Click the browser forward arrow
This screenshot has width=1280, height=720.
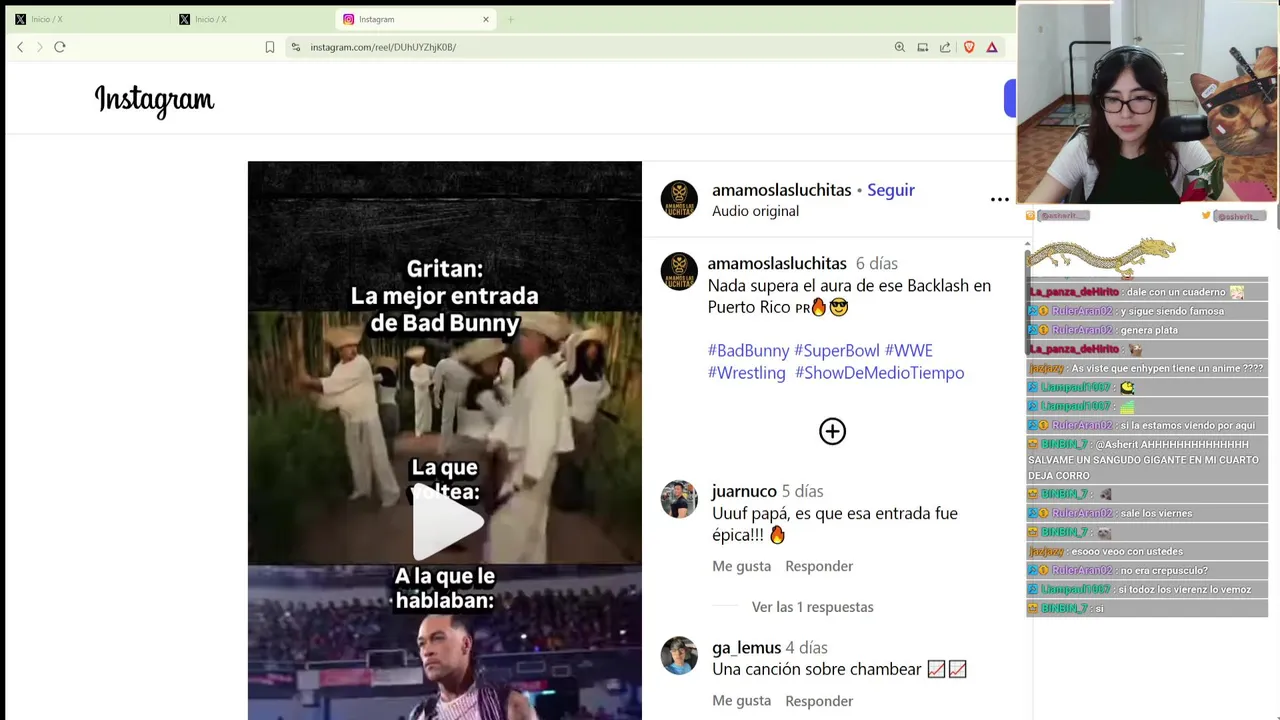click(40, 47)
